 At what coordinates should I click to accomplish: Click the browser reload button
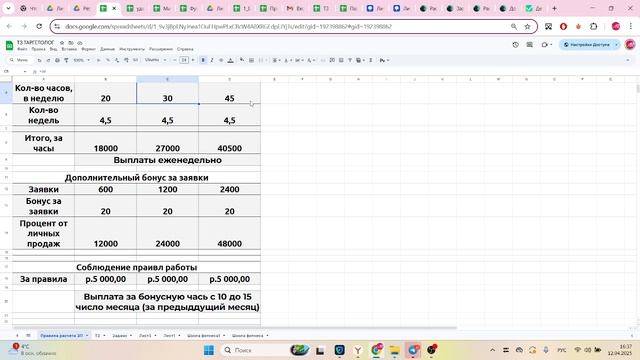pyautogui.click(x=39, y=26)
